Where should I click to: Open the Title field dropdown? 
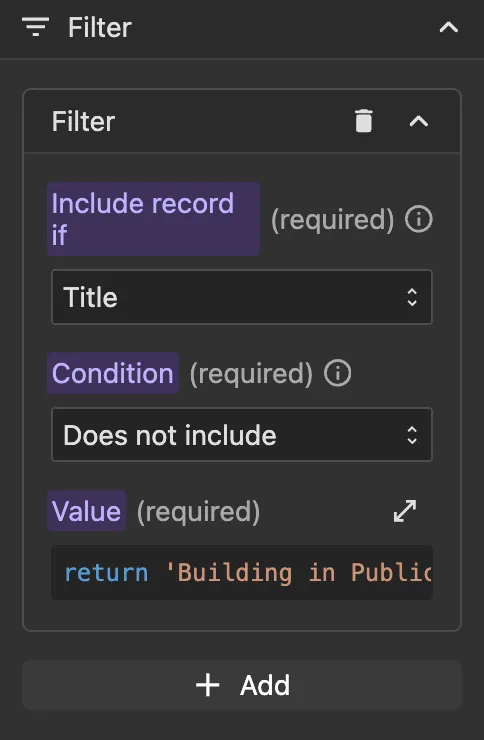[242, 297]
